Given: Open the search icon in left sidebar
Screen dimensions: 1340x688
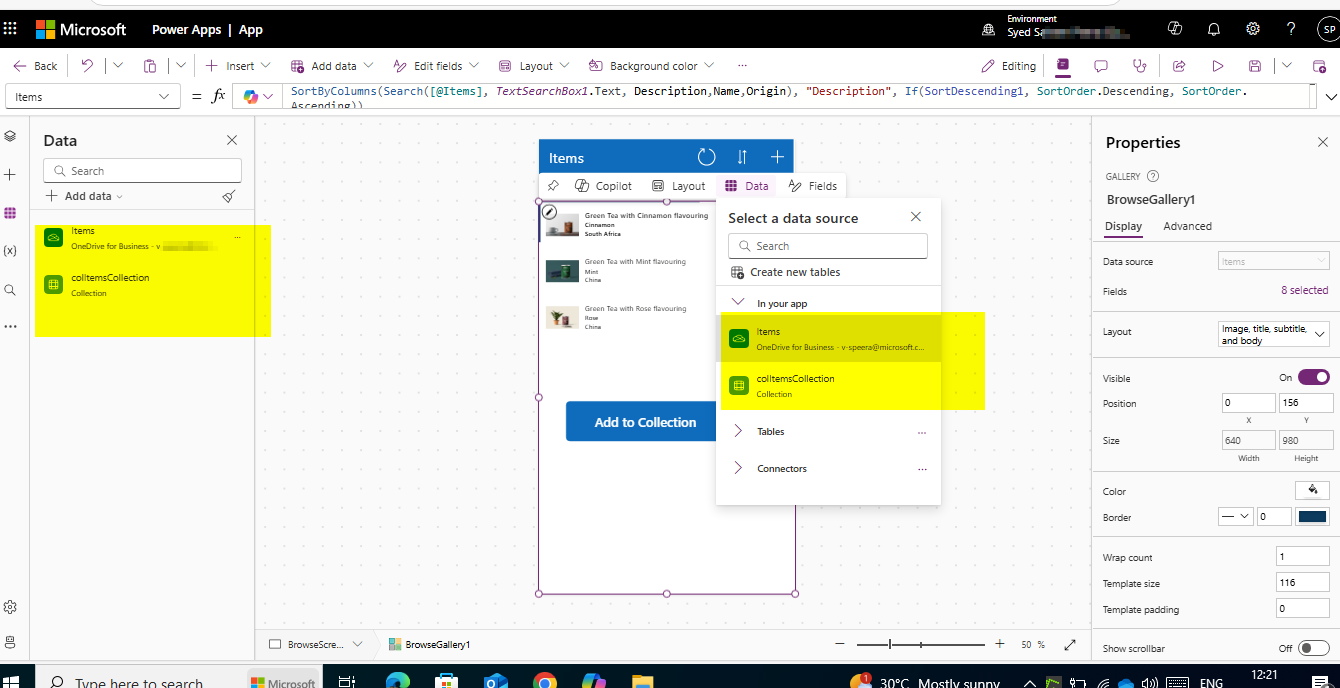Looking at the screenshot, I should (x=11, y=290).
